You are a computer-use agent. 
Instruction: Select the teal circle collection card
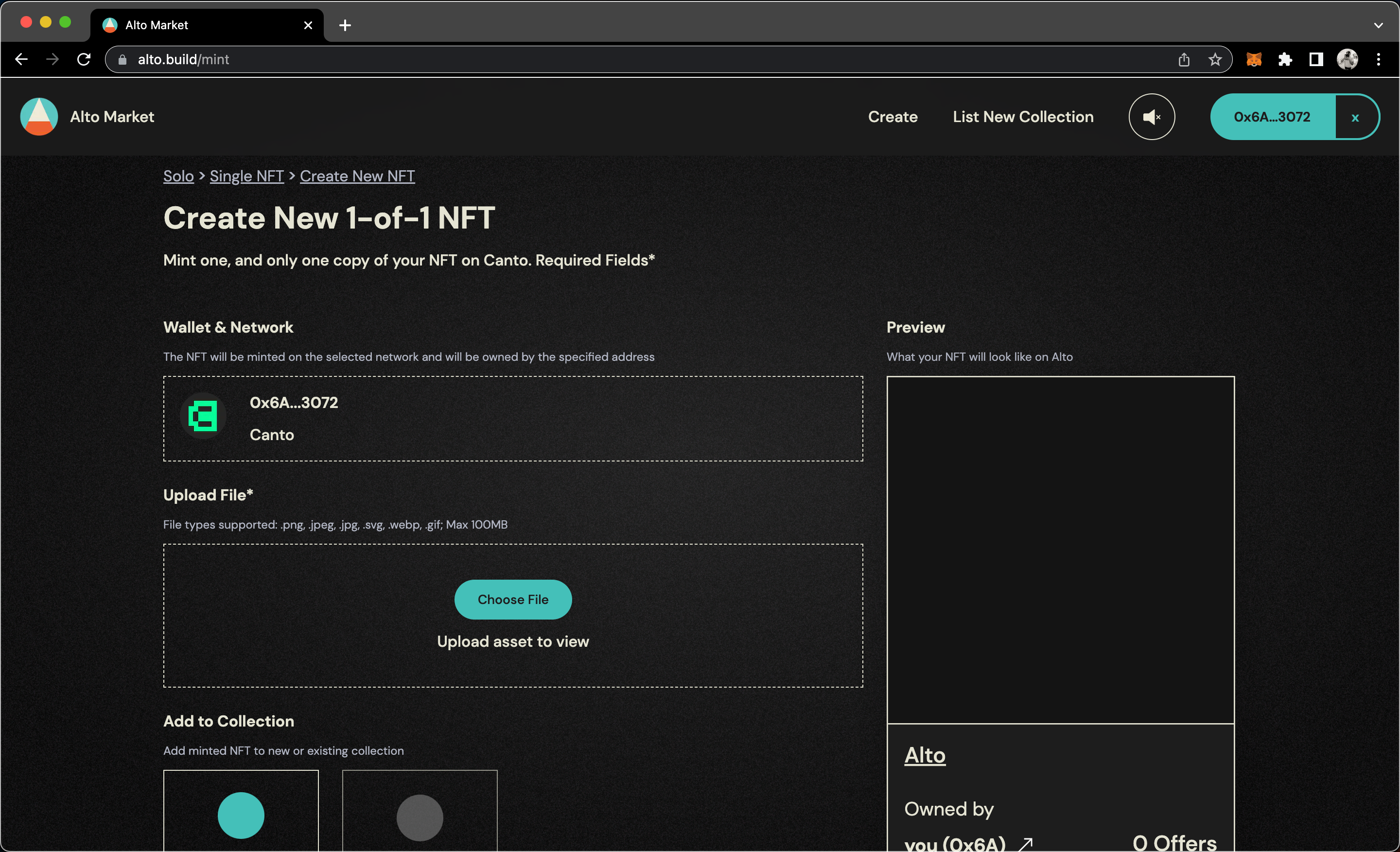point(241,811)
